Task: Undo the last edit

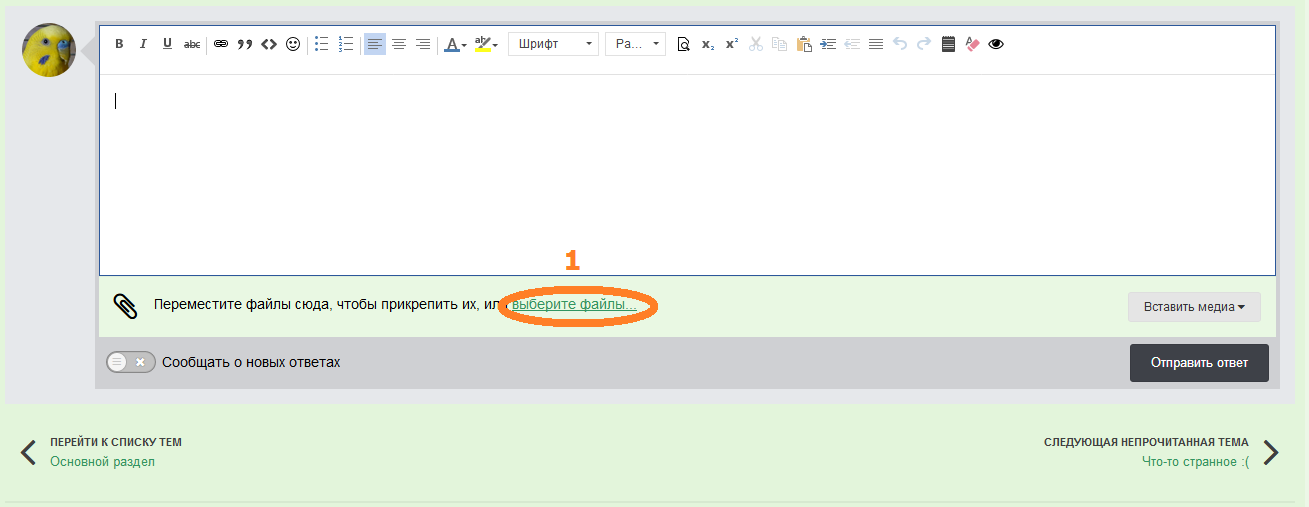Action: 900,44
